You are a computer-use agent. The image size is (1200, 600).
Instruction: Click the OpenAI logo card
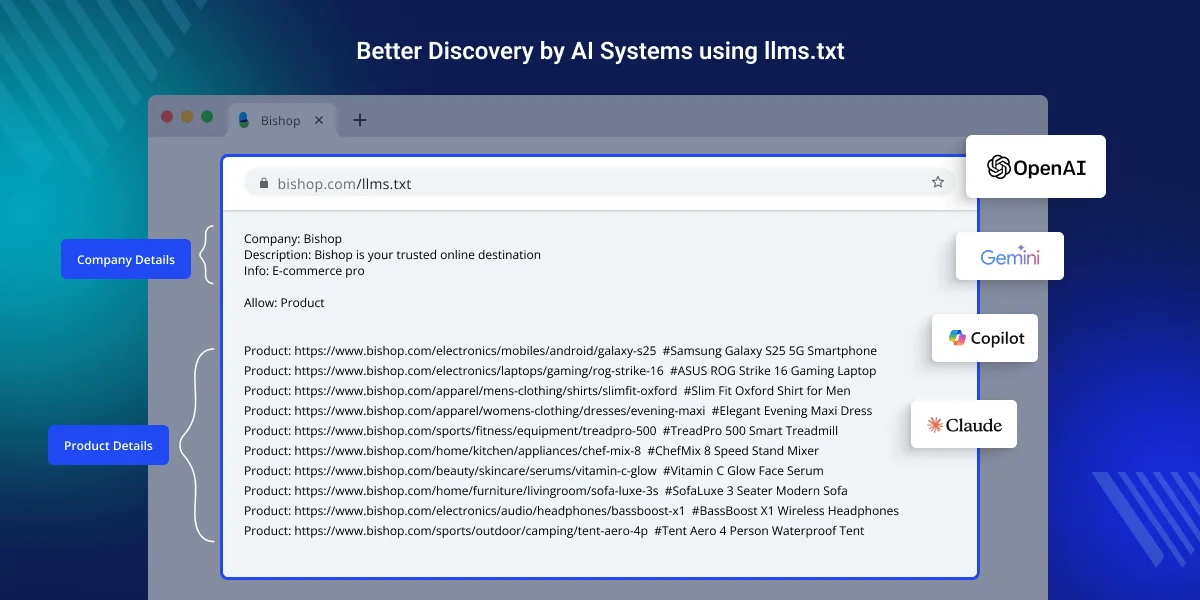pos(1035,167)
